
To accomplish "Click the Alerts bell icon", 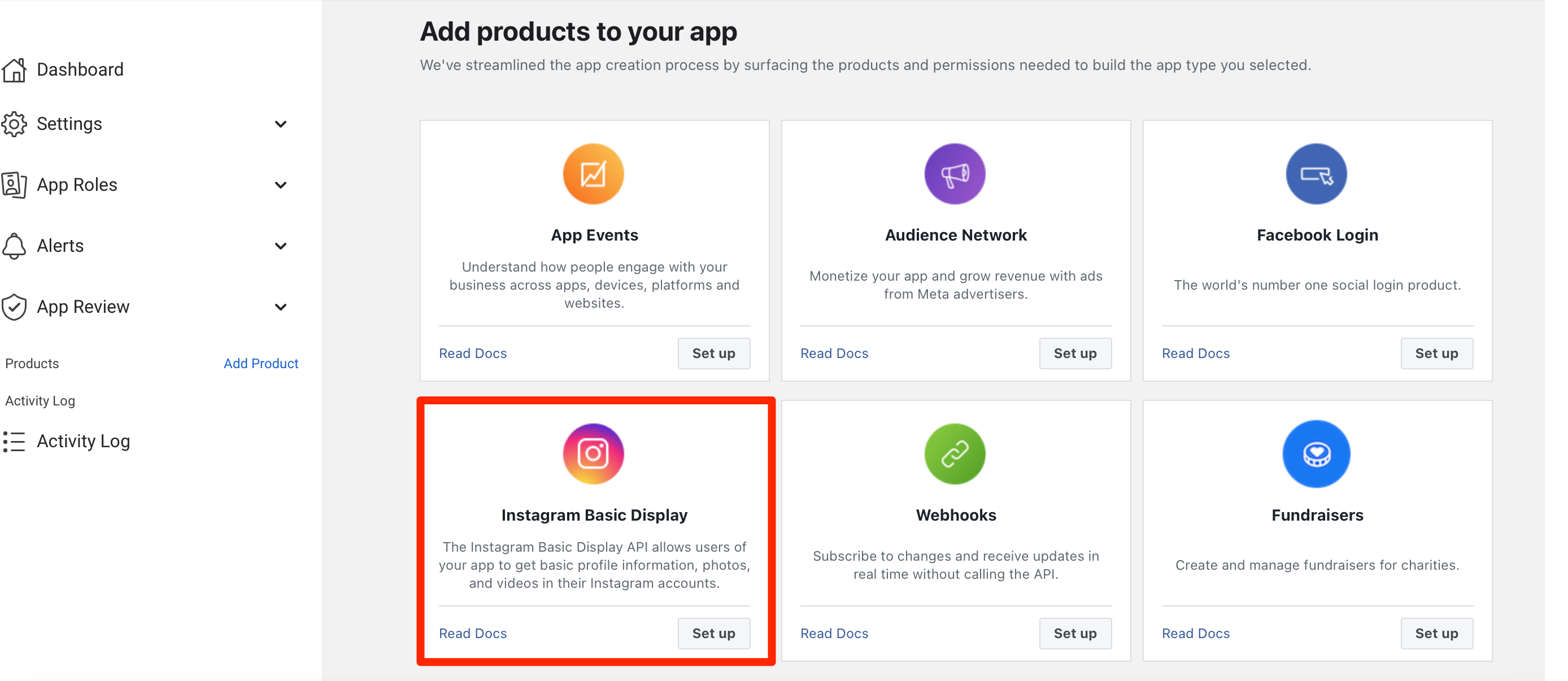I will point(14,246).
